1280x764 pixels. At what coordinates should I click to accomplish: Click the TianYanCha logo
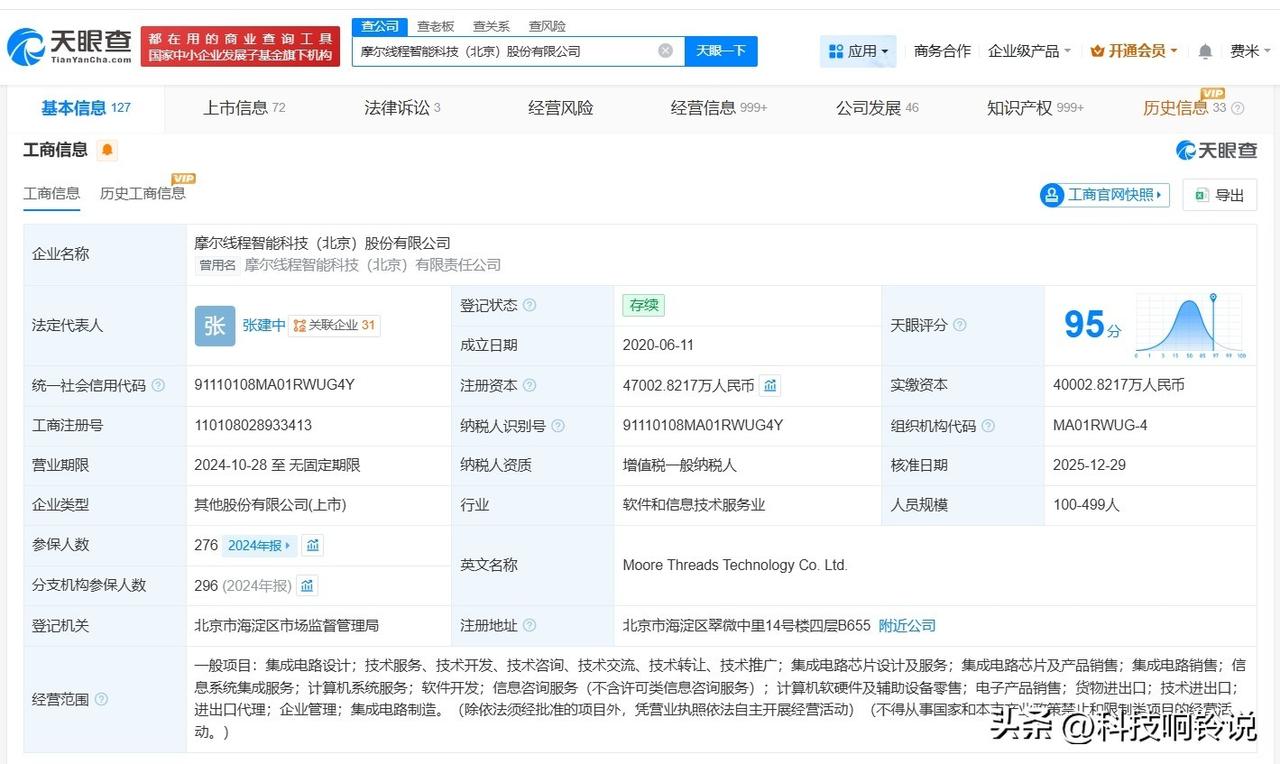point(70,46)
